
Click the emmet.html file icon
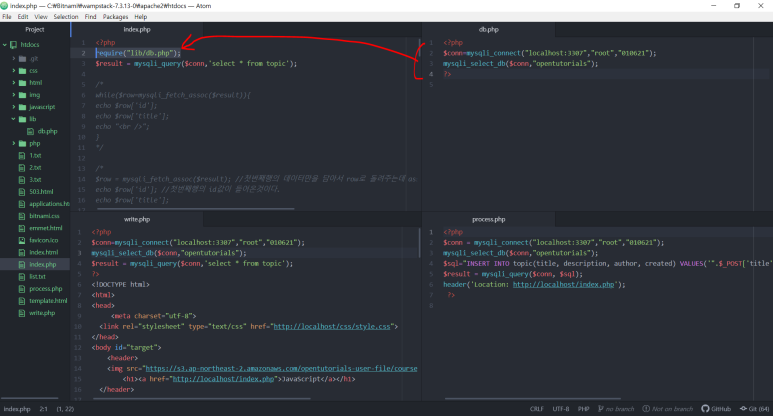coord(22,228)
